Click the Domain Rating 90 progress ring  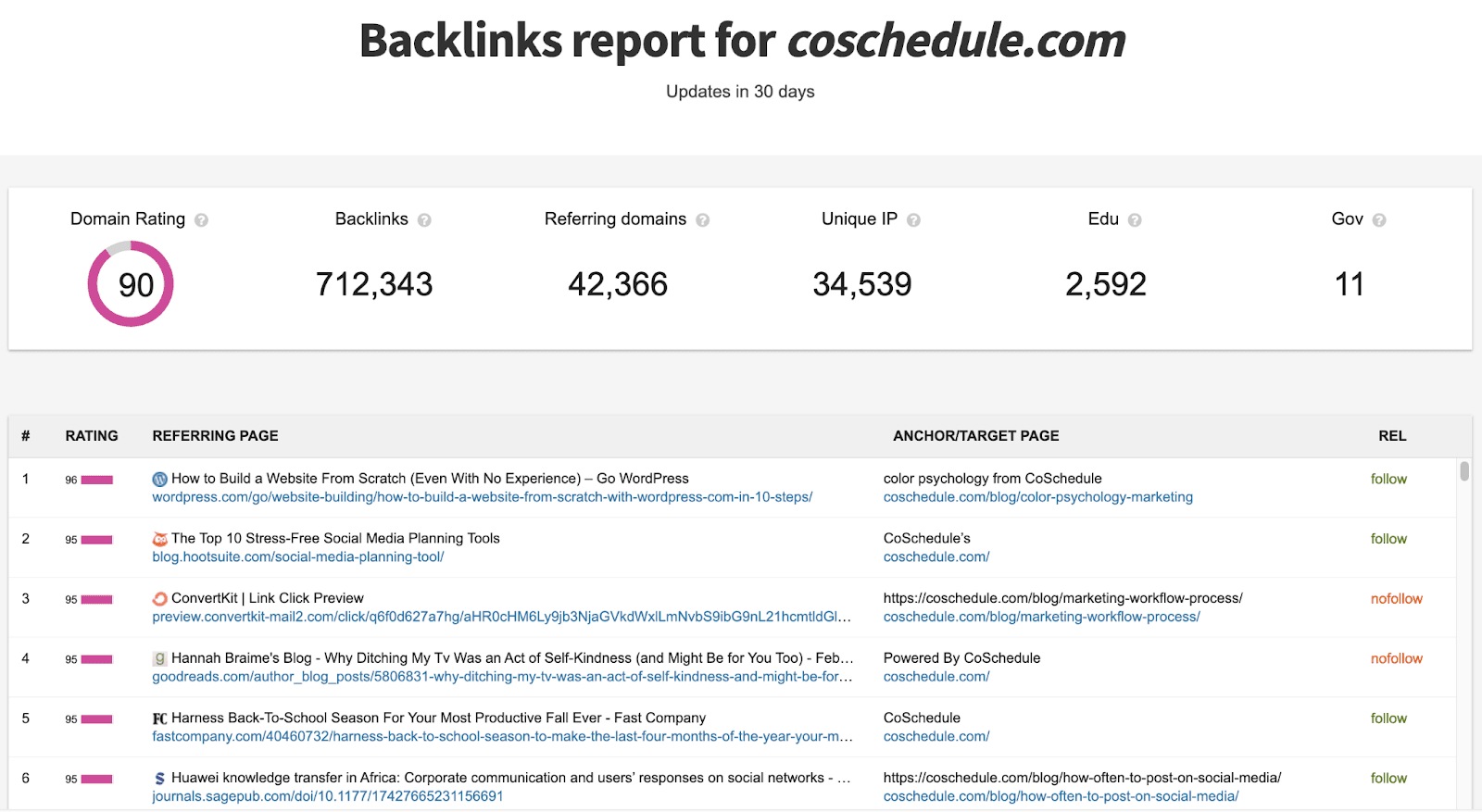click(131, 284)
